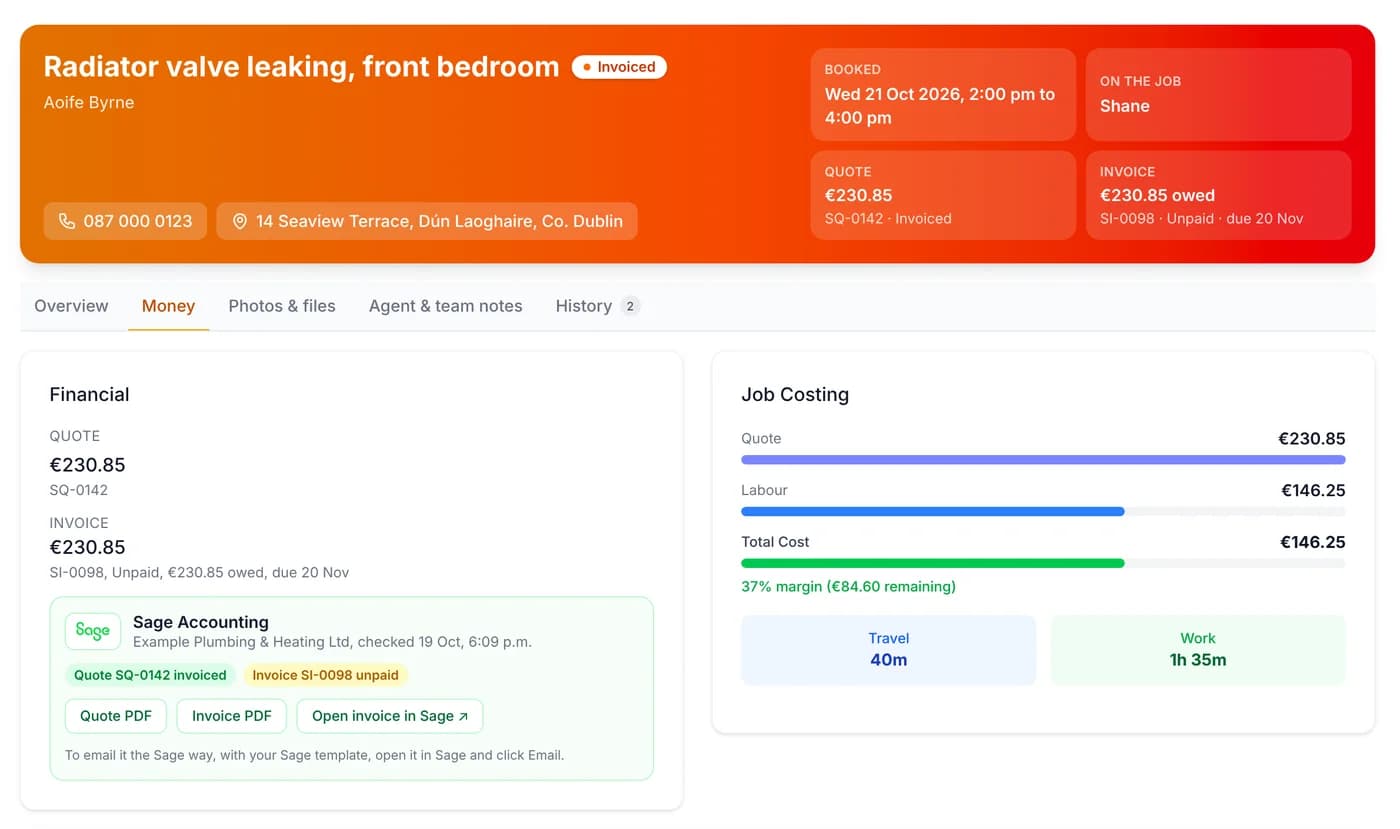Click "Example Plumbing & Heating Ltd" checked line
Image resolution: width=1400 pixels, height=829 pixels.
[x=332, y=642]
